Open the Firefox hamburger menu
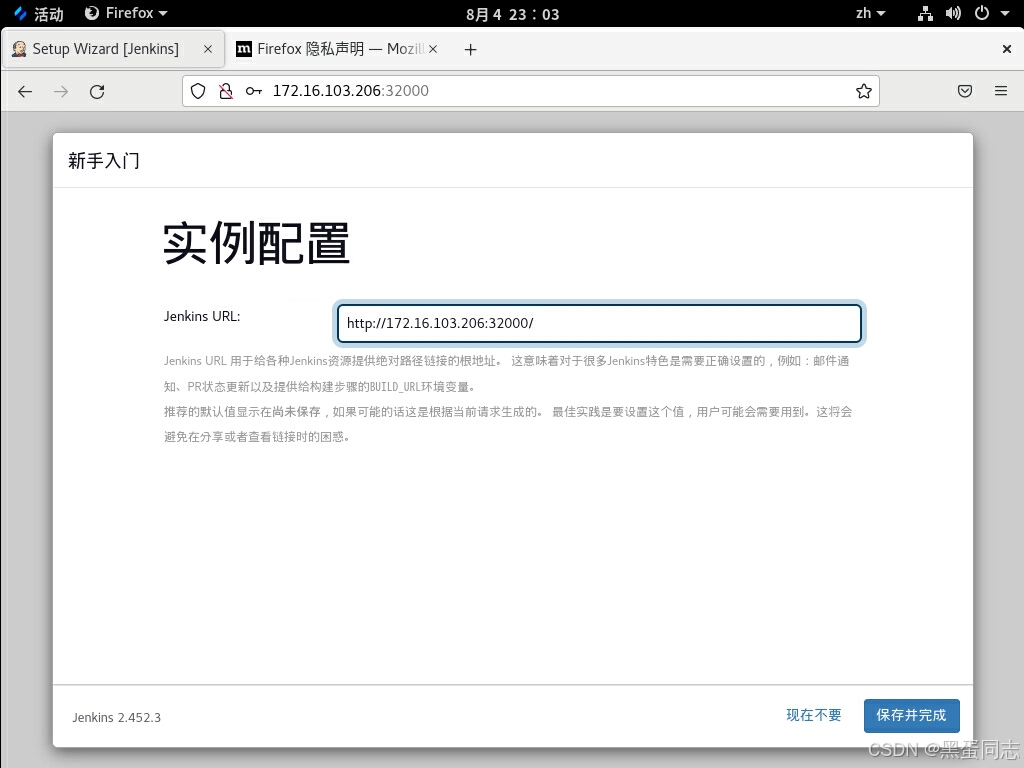 click(1000, 91)
